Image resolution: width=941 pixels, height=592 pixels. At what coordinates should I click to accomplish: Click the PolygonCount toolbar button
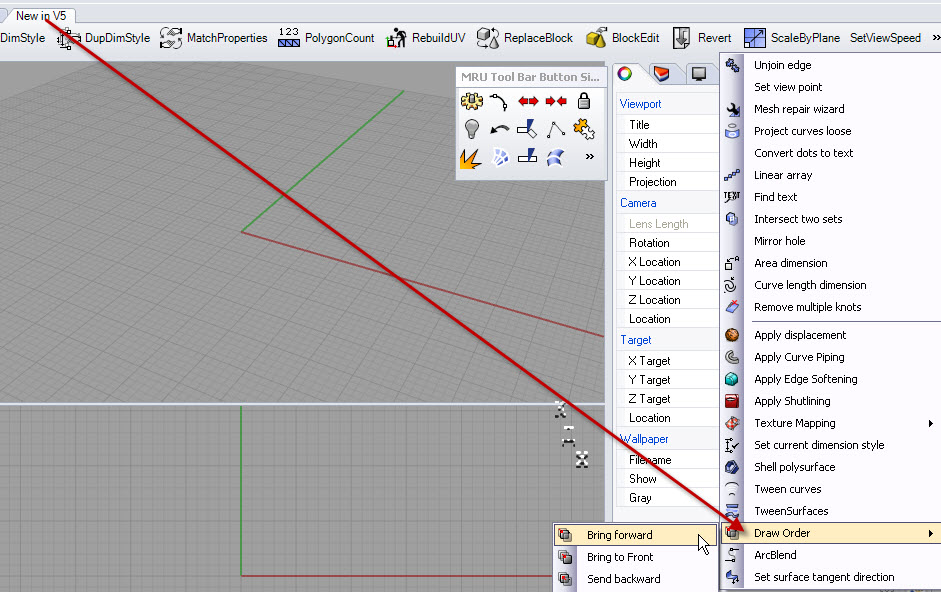[x=326, y=38]
